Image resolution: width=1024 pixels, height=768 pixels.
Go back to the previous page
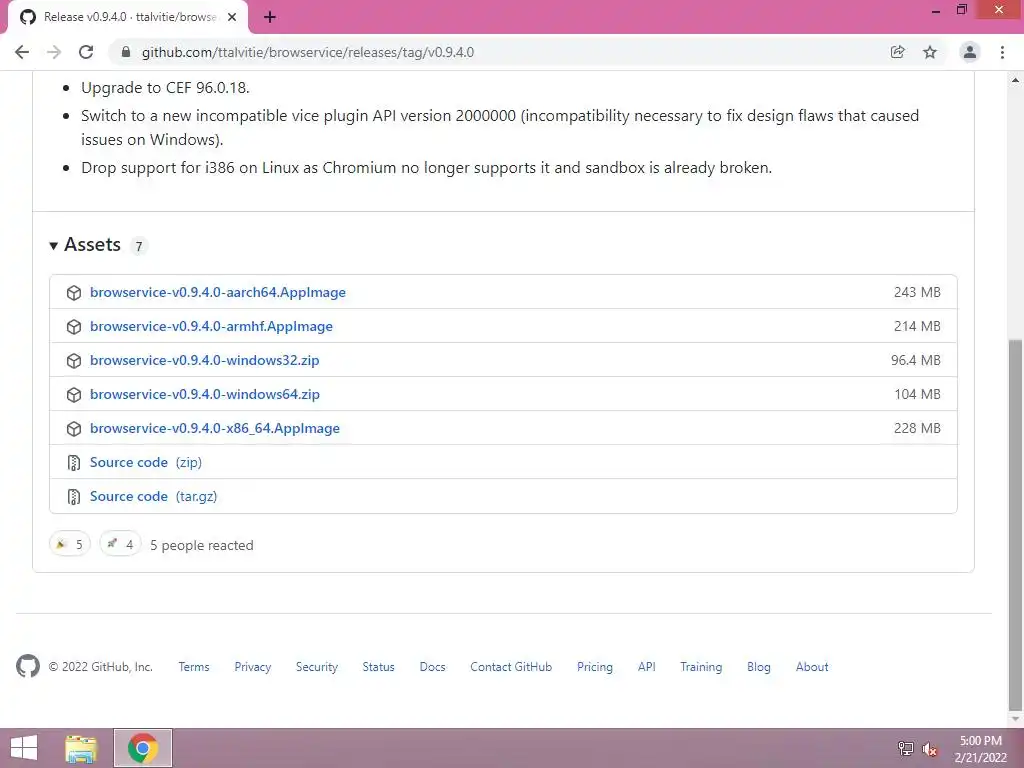tap(22, 52)
